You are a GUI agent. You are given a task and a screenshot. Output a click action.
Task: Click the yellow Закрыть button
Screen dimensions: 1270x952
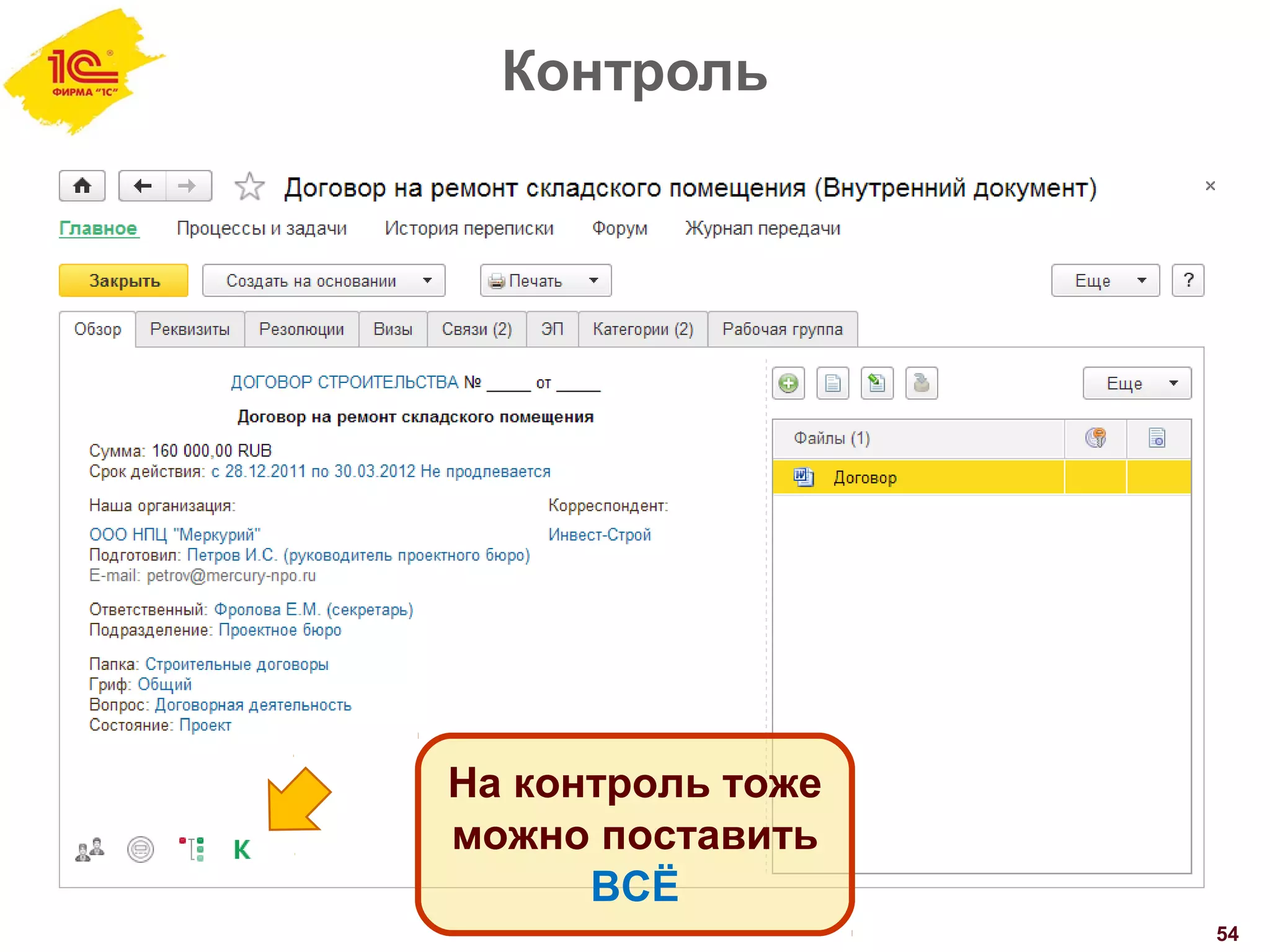point(124,281)
